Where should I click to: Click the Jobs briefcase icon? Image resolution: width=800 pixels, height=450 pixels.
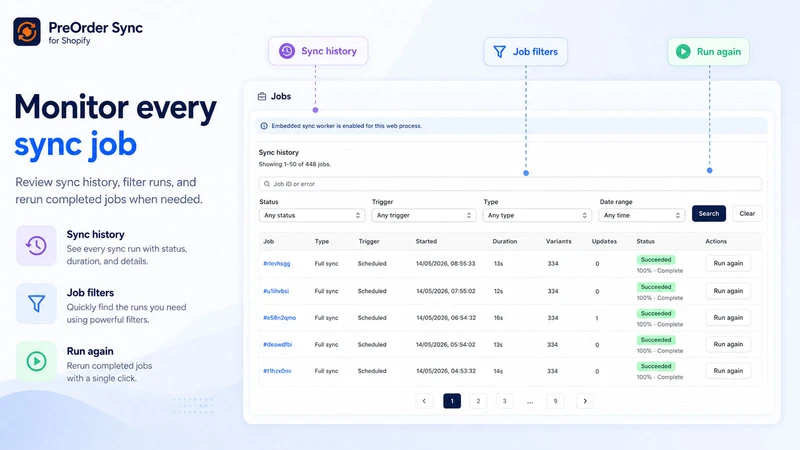click(x=262, y=96)
